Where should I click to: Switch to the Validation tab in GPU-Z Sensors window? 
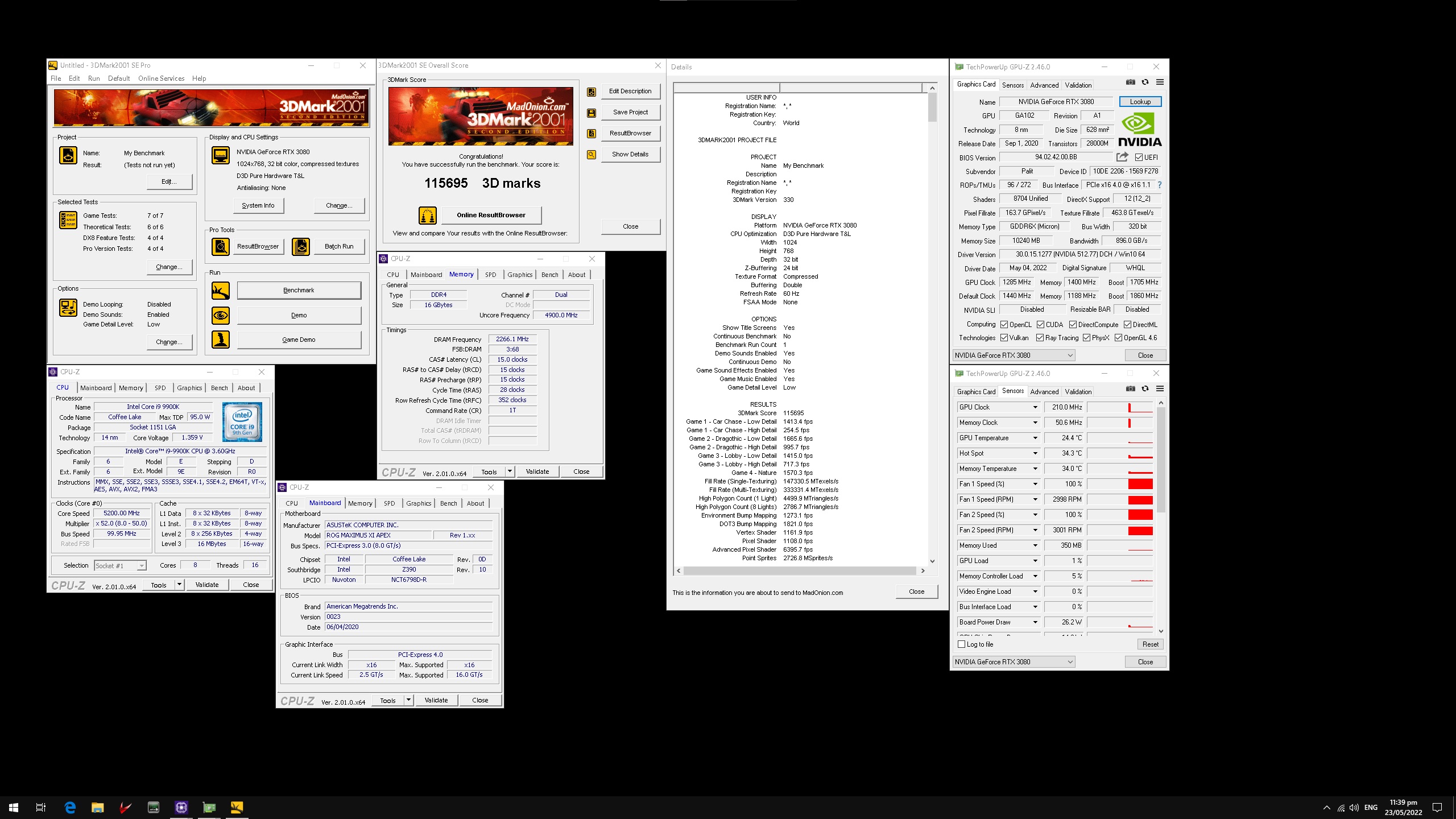pyautogui.click(x=1078, y=392)
